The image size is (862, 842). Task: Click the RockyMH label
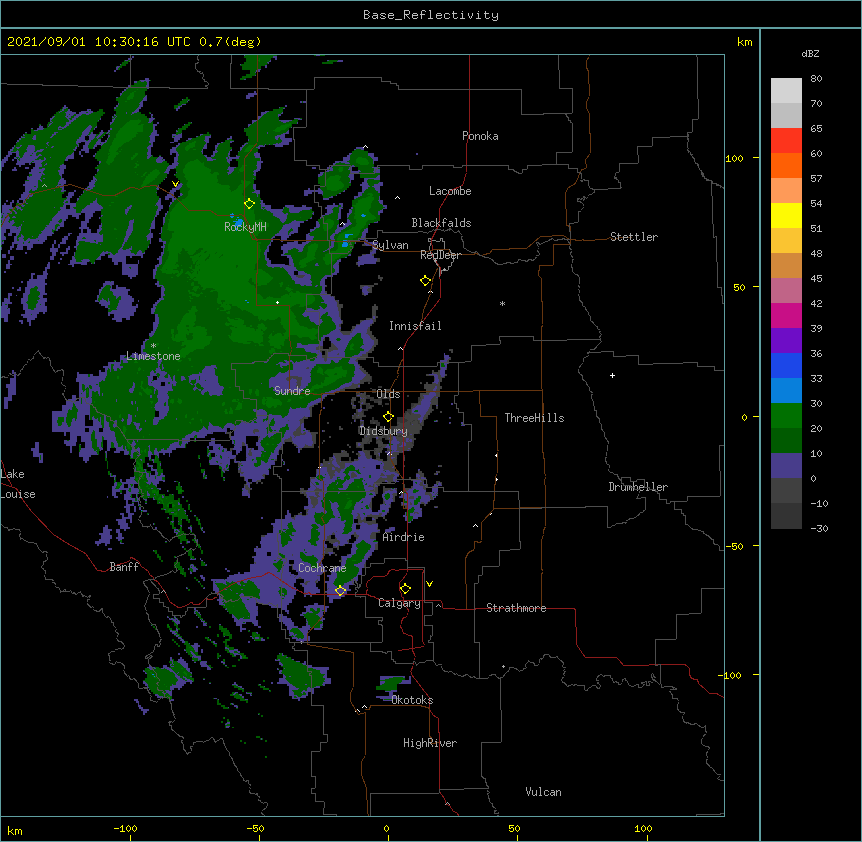pos(245,227)
